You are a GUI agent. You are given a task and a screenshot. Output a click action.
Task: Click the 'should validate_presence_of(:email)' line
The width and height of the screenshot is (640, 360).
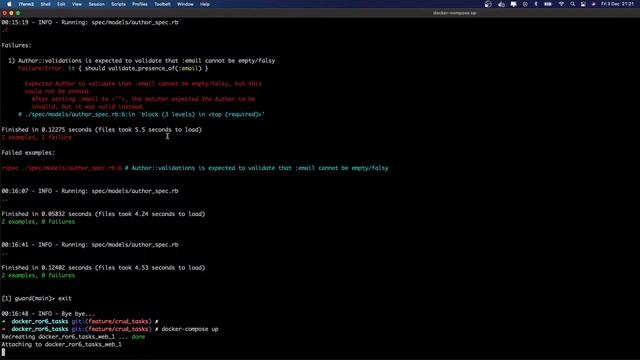(113, 68)
